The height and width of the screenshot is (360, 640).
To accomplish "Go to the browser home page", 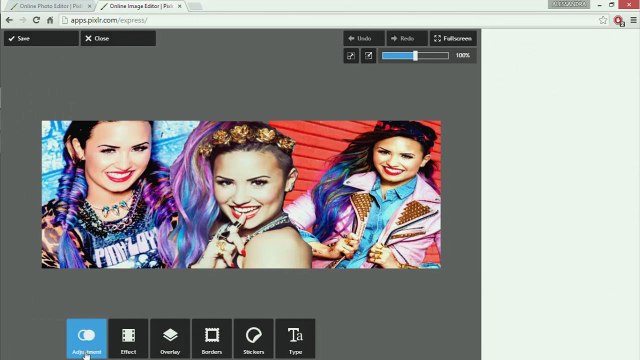I will tap(50, 20).
